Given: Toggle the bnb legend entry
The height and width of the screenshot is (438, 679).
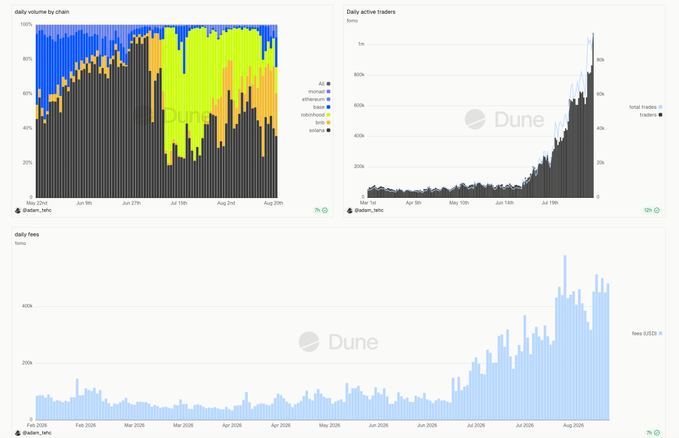Looking at the screenshot, I should click(x=323, y=123).
